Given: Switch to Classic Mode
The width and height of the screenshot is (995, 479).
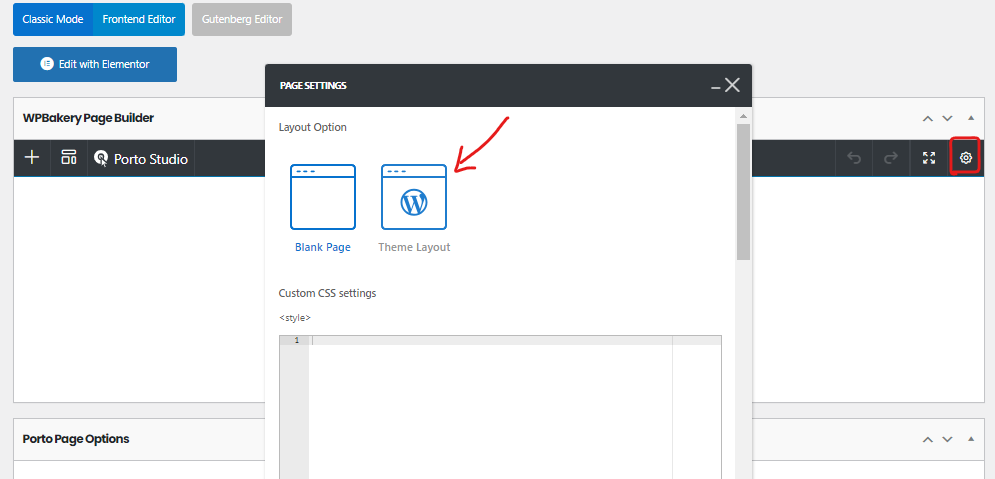Looking at the screenshot, I should point(53,19).
